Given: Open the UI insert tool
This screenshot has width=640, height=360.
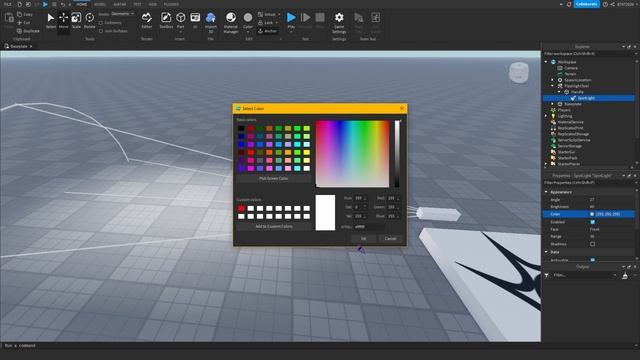Looking at the screenshot, I should (x=195, y=20).
